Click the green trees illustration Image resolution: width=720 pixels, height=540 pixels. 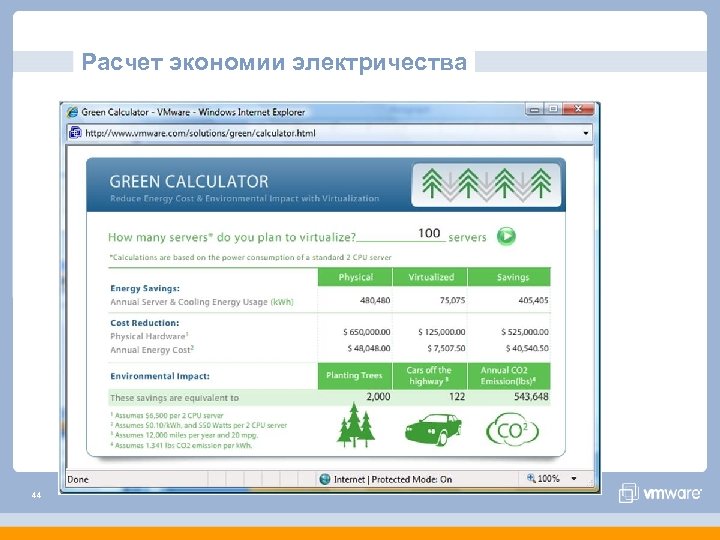tap(355, 425)
